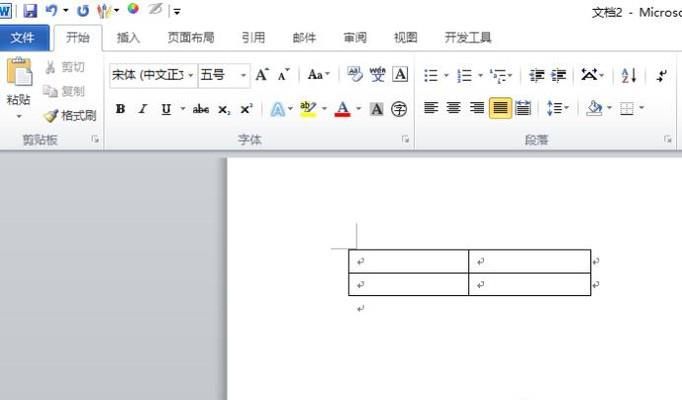Click the Increase Indent icon
This screenshot has width=682, height=400.
(558, 75)
